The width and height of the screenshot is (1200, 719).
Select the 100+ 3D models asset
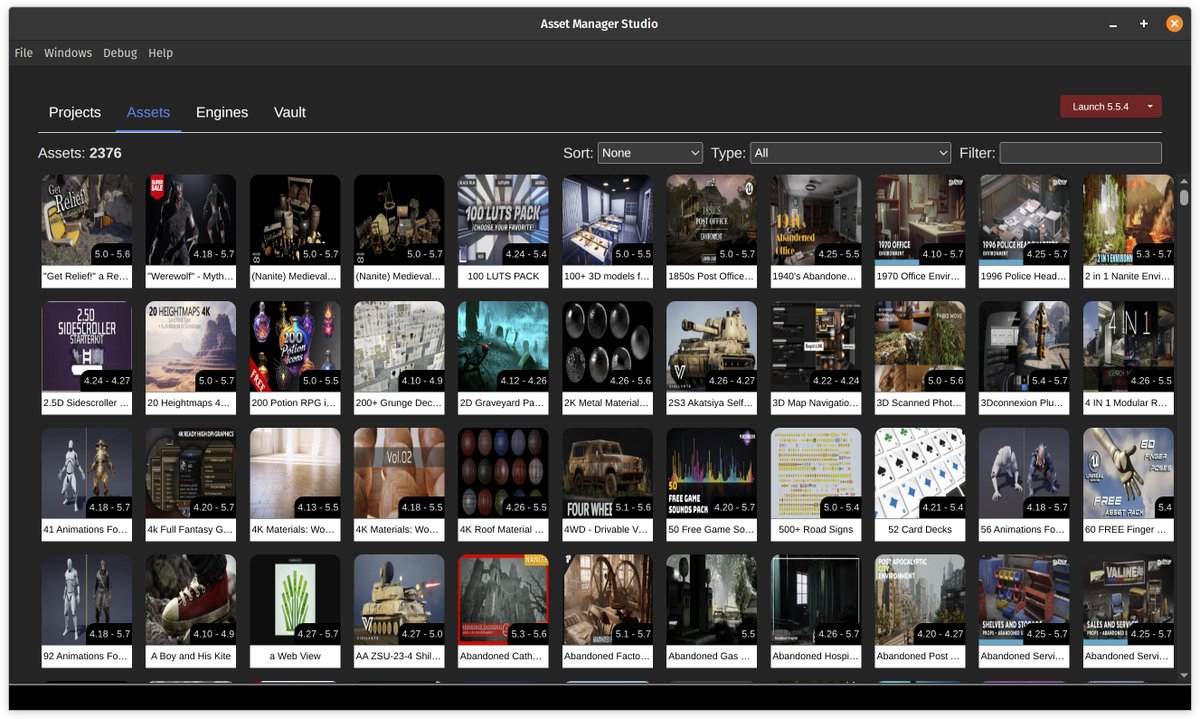point(607,231)
